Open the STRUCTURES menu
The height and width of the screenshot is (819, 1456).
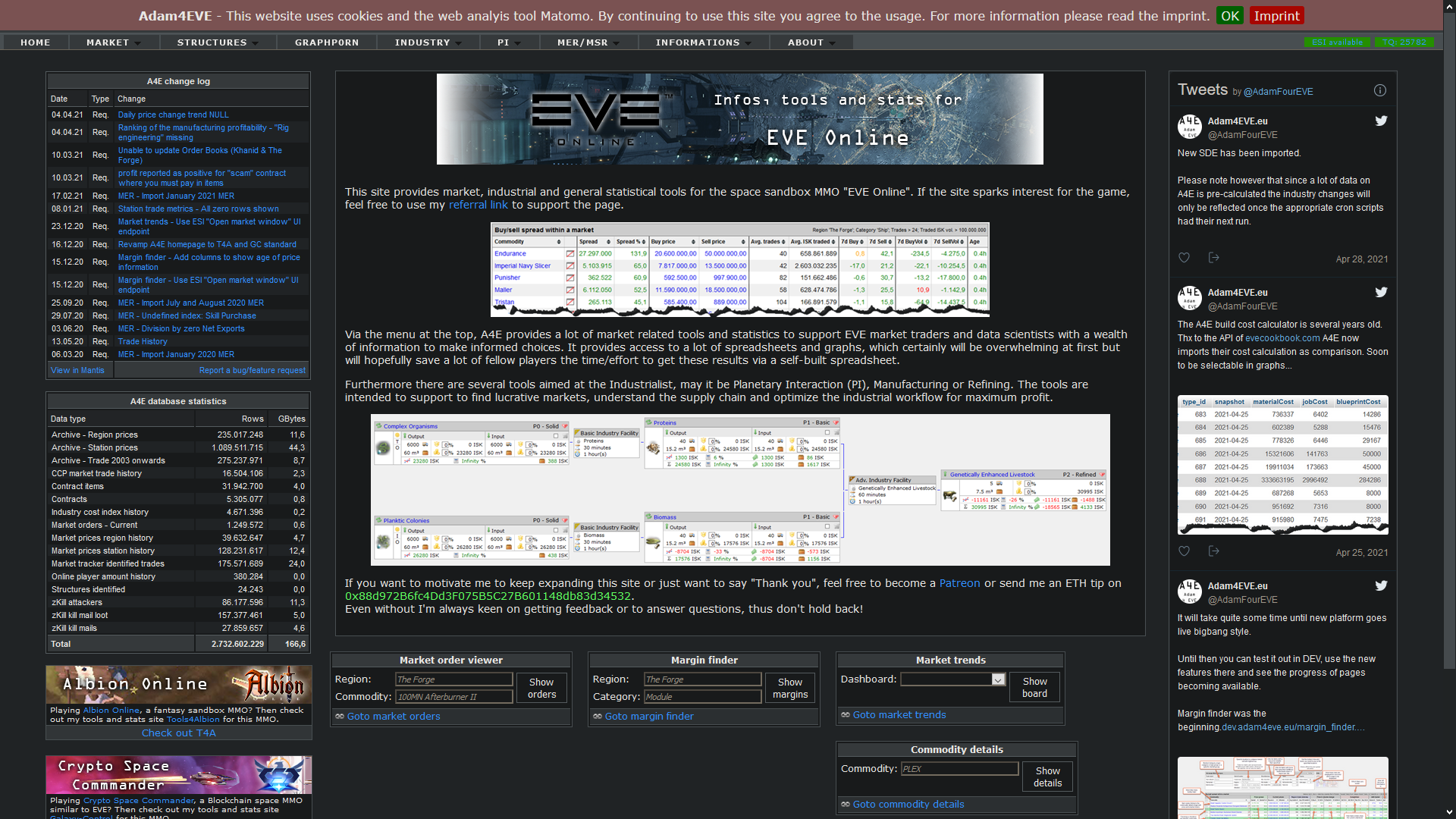[x=218, y=42]
